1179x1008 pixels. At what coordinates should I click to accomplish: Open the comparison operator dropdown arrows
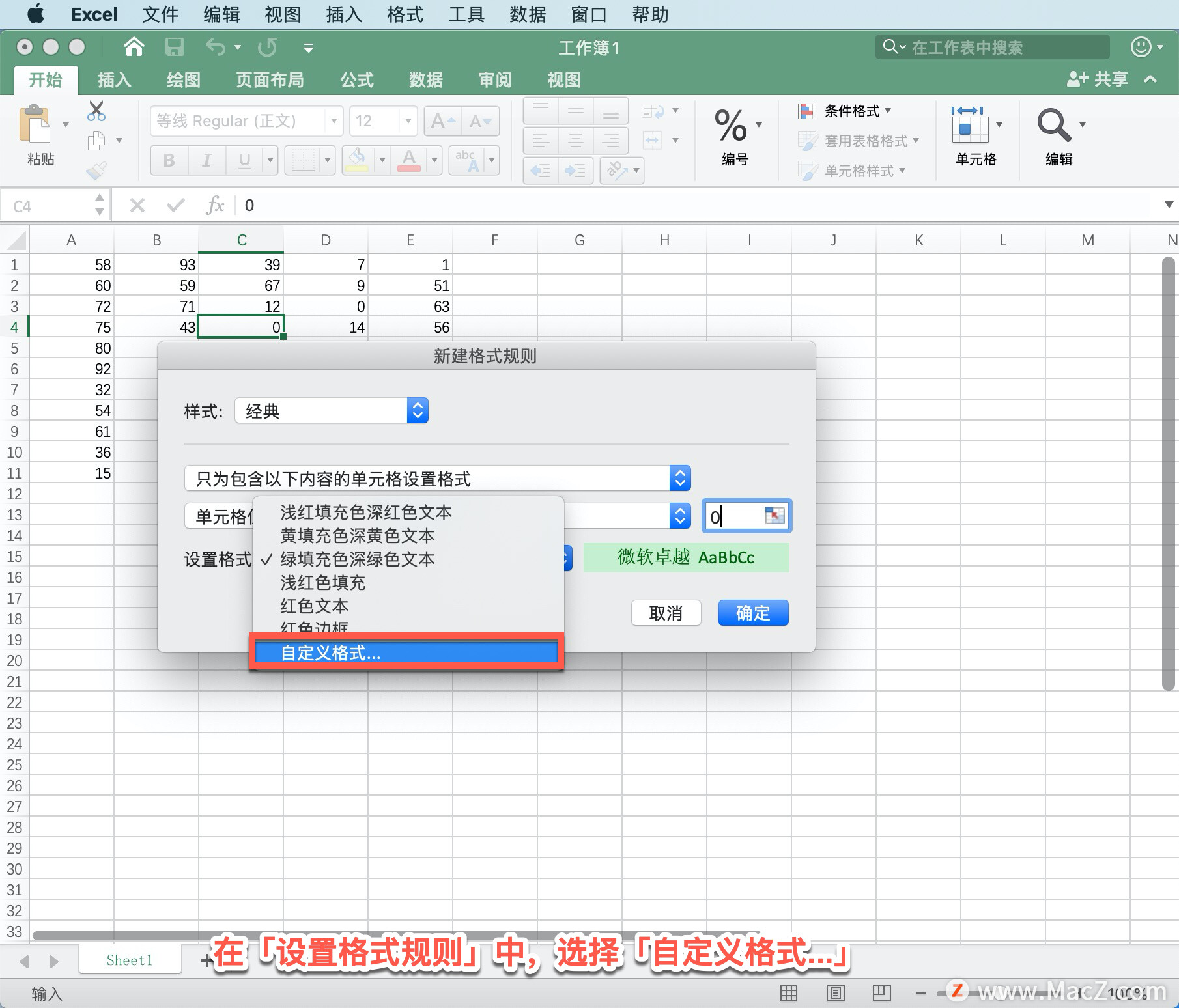pyautogui.click(x=680, y=516)
